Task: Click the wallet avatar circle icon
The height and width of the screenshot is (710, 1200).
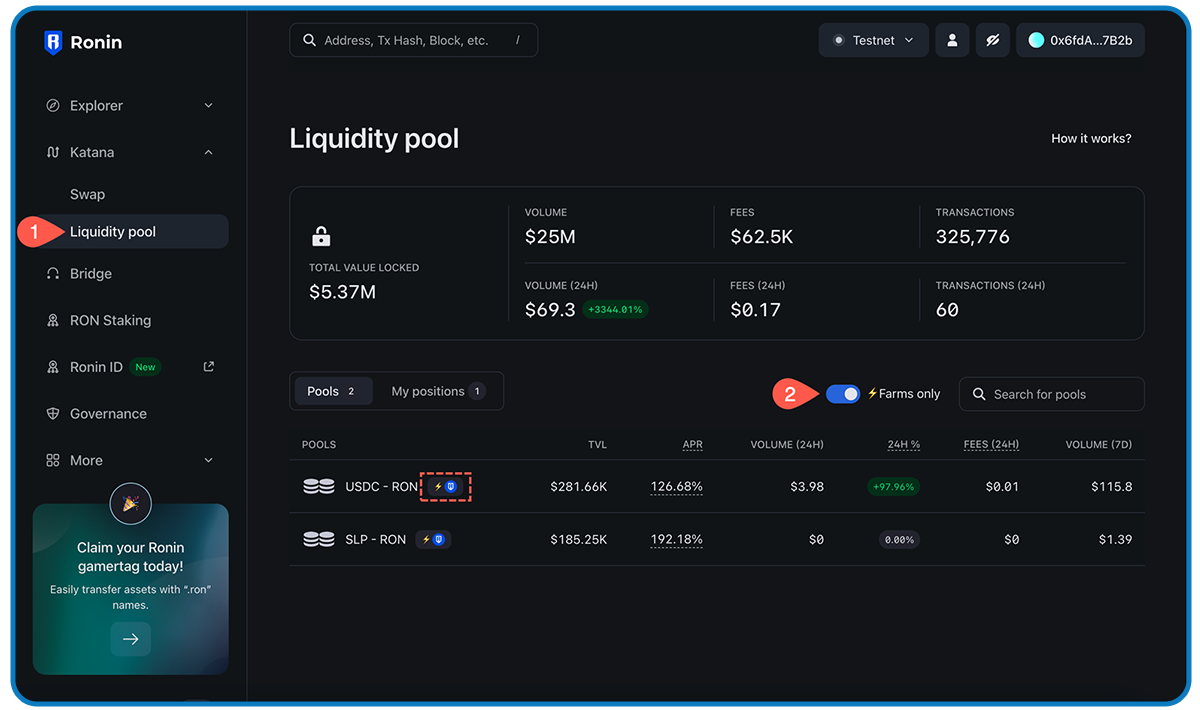Action: tap(1036, 40)
